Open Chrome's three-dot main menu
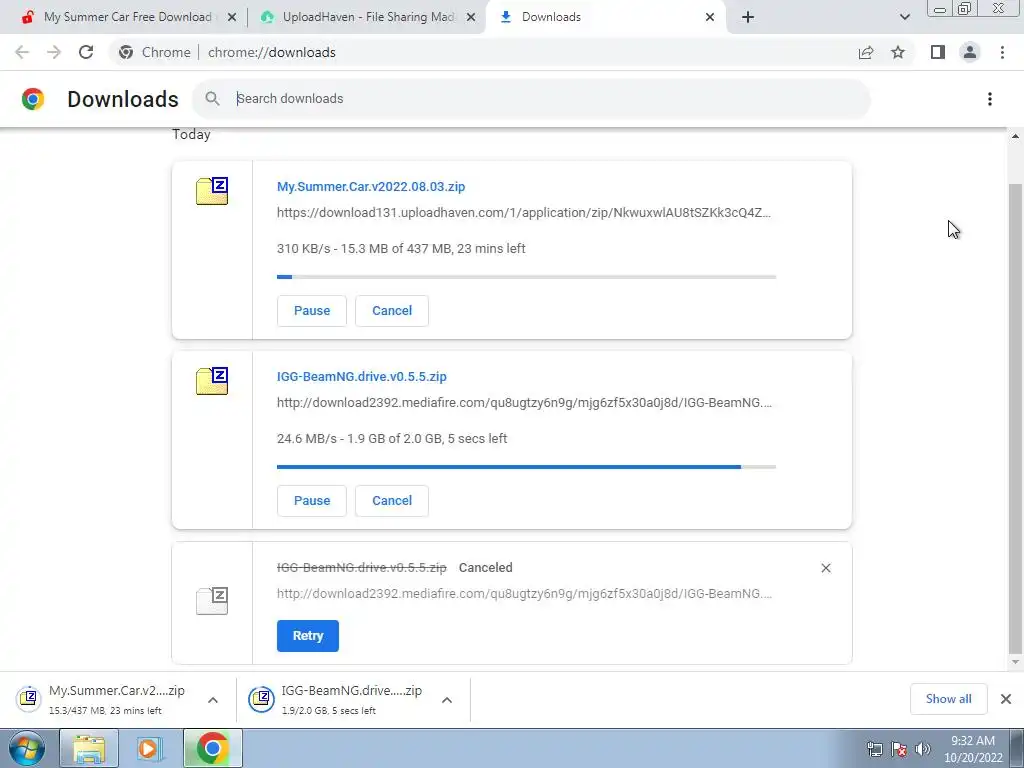This screenshot has height=768, width=1024. pos(1002,52)
